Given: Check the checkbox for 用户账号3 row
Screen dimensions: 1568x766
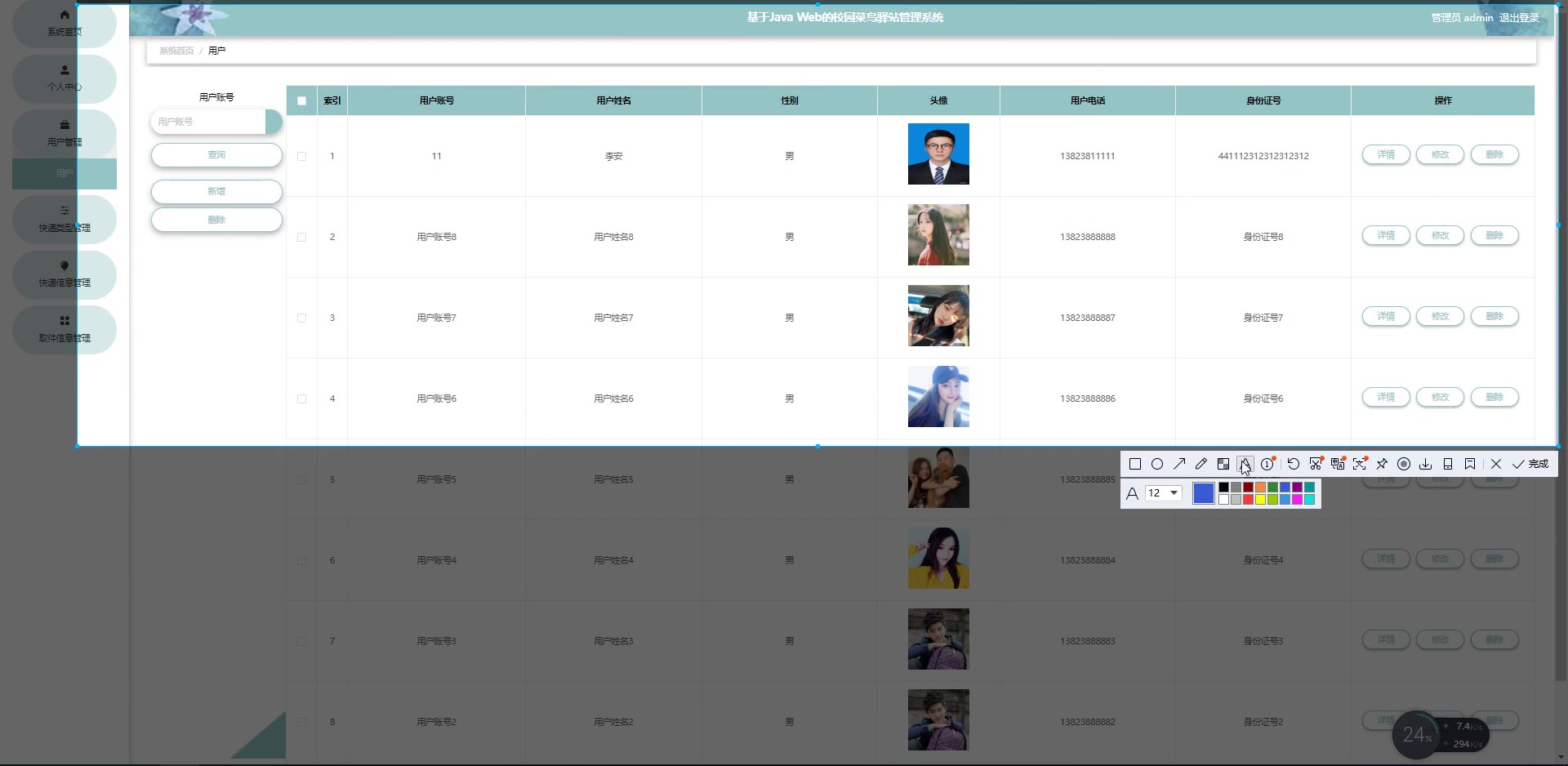Looking at the screenshot, I should click(x=302, y=641).
